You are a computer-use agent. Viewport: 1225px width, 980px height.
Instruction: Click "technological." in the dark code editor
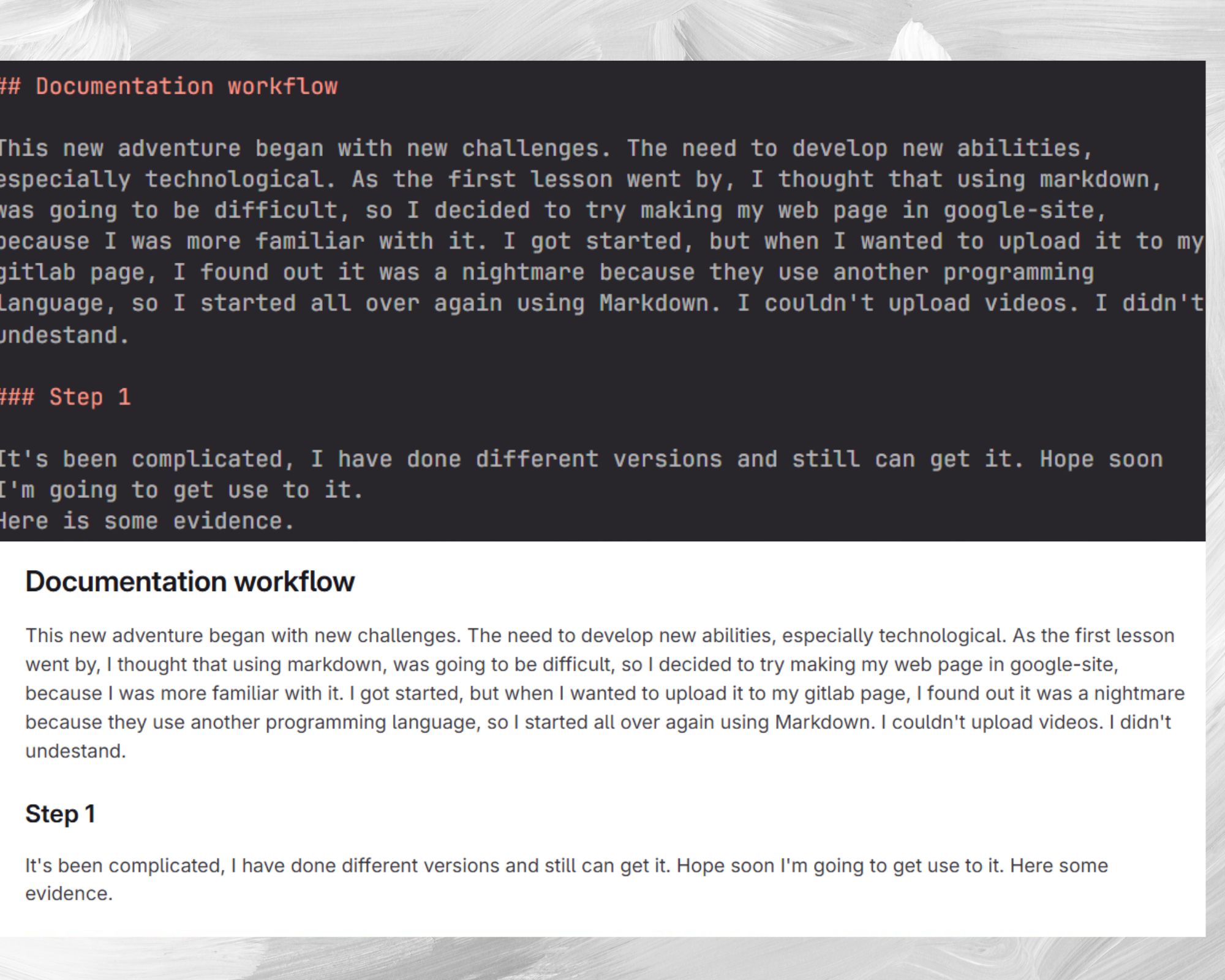pyautogui.click(x=240, y=179)
